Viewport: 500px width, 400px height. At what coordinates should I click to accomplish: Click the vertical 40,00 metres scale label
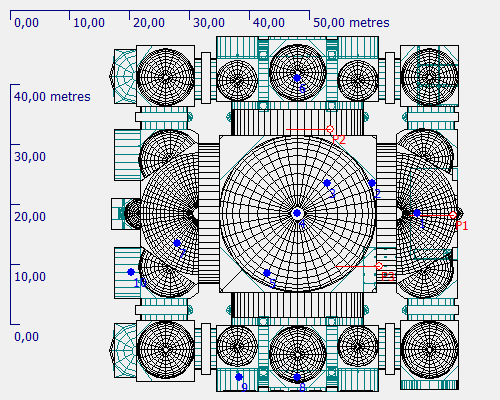tap(52, 97)
